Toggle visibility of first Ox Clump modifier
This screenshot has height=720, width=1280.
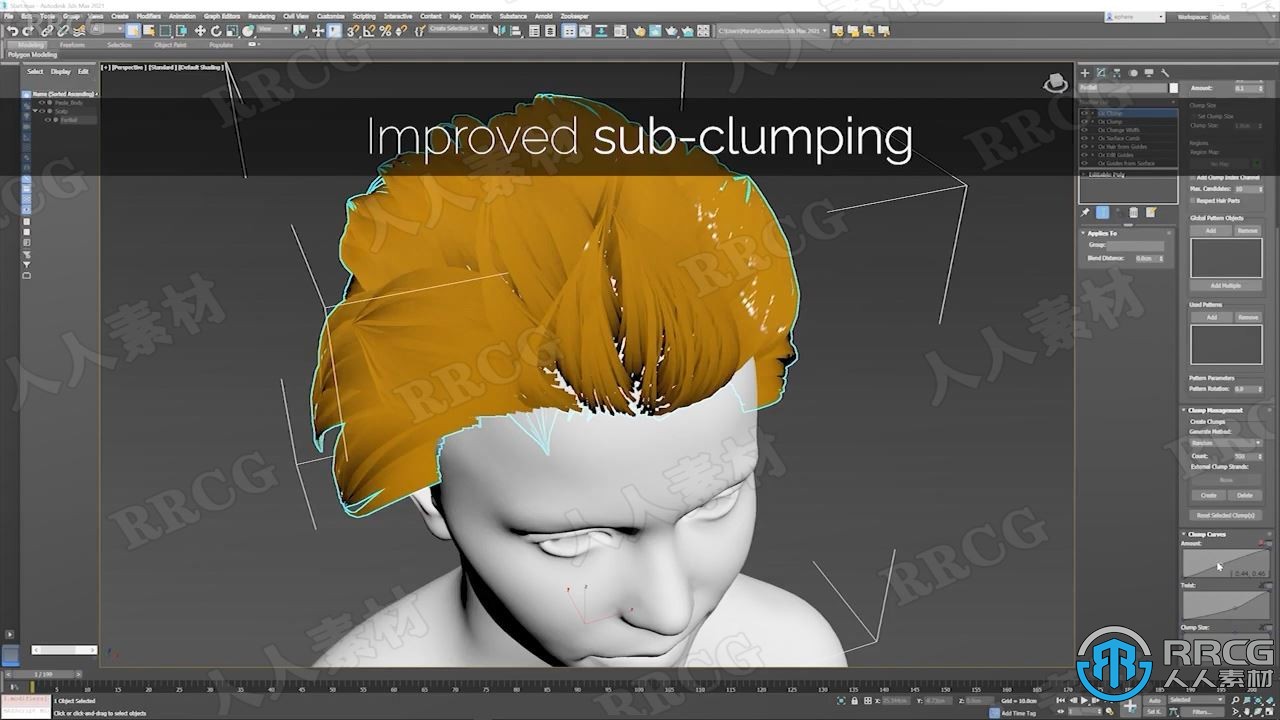tap(1084, 113)
